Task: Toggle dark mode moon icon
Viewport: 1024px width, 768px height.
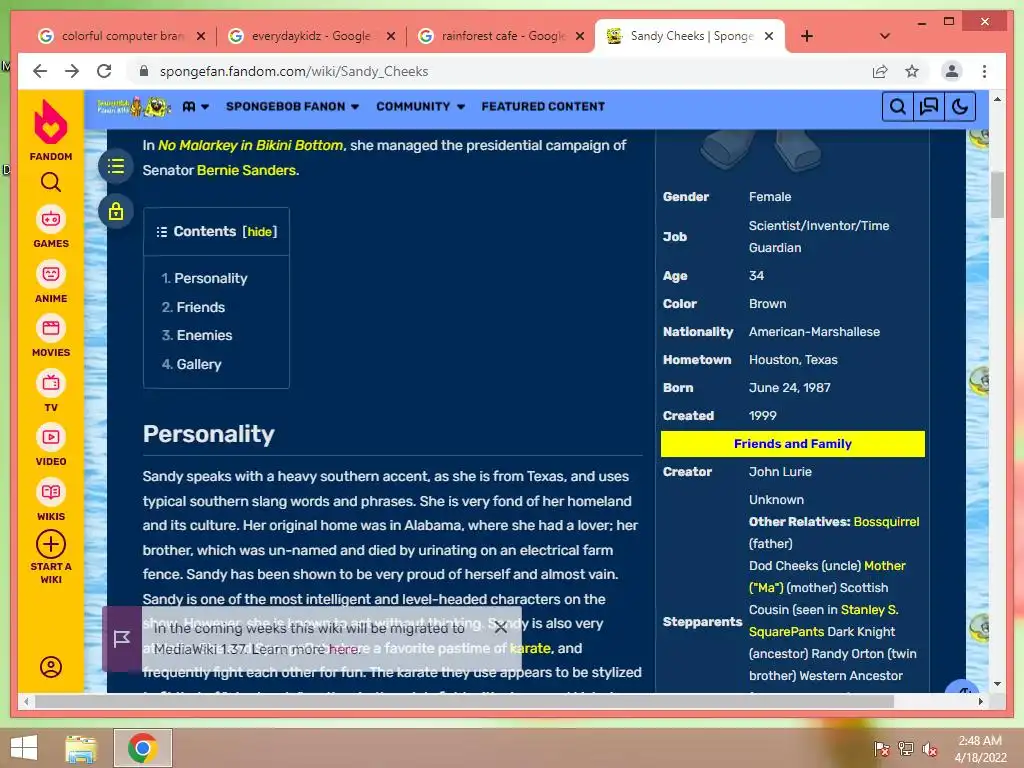Action: [959, 106]
